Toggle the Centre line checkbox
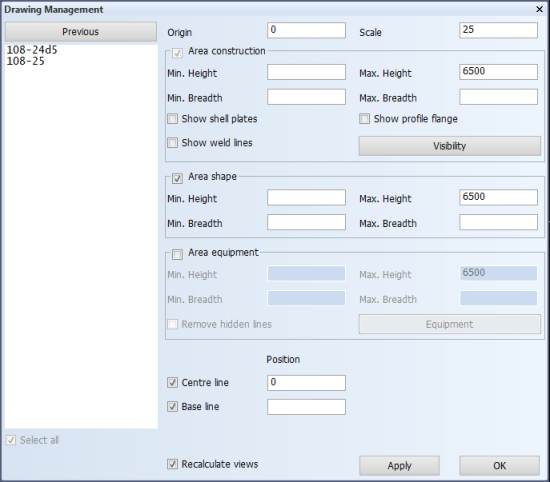The image size is (550, 482). click(172, 382)
